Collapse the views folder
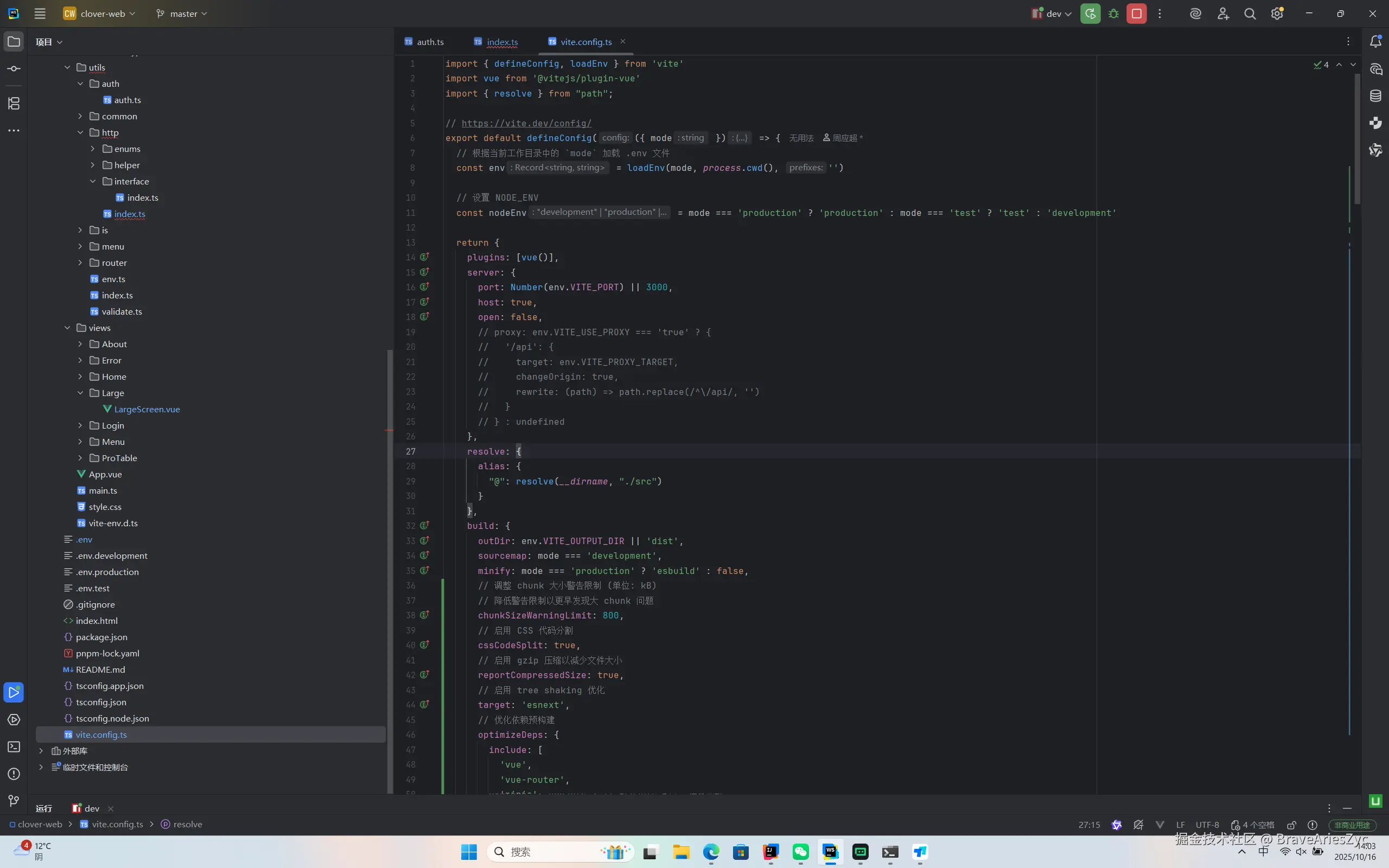The image size is (1389, 868). pyautogui.click(x=67, y=328)
